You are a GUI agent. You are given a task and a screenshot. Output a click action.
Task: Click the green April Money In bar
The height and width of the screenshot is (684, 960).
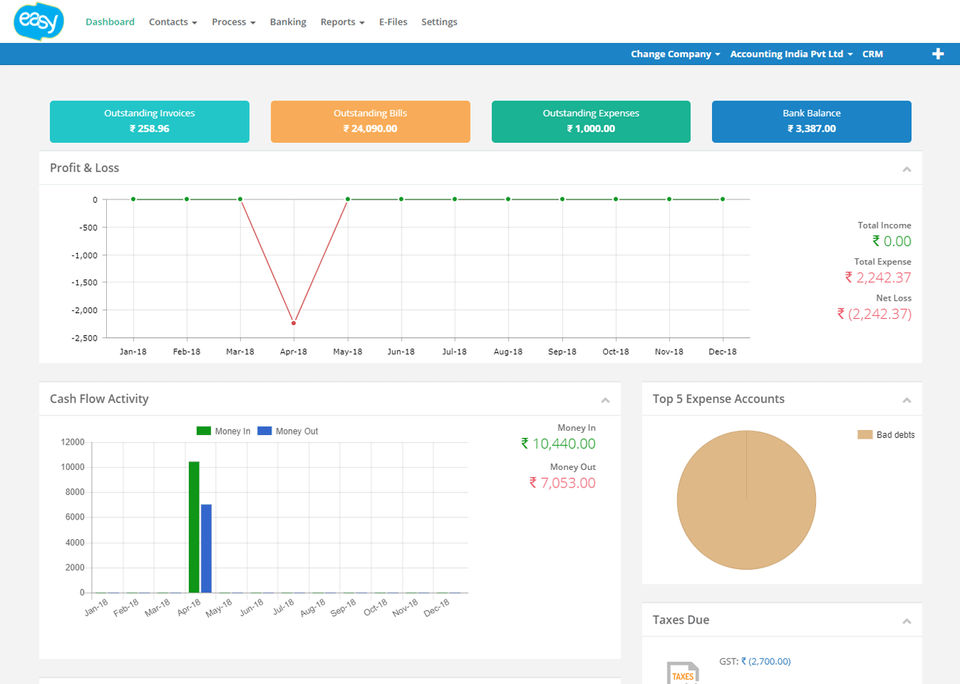pos(194,526)
